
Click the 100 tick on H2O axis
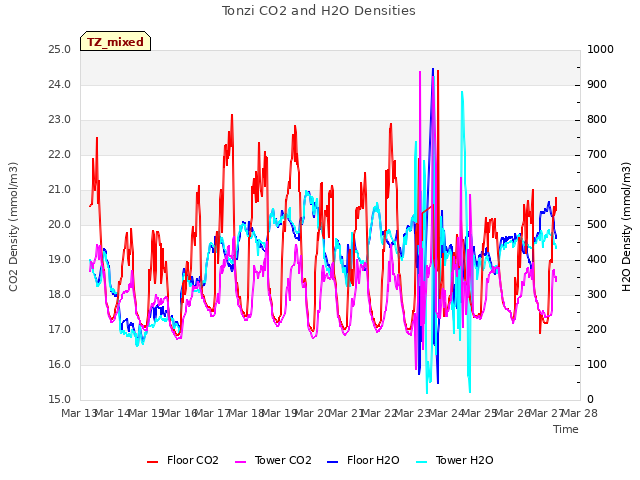pos(597,365)
